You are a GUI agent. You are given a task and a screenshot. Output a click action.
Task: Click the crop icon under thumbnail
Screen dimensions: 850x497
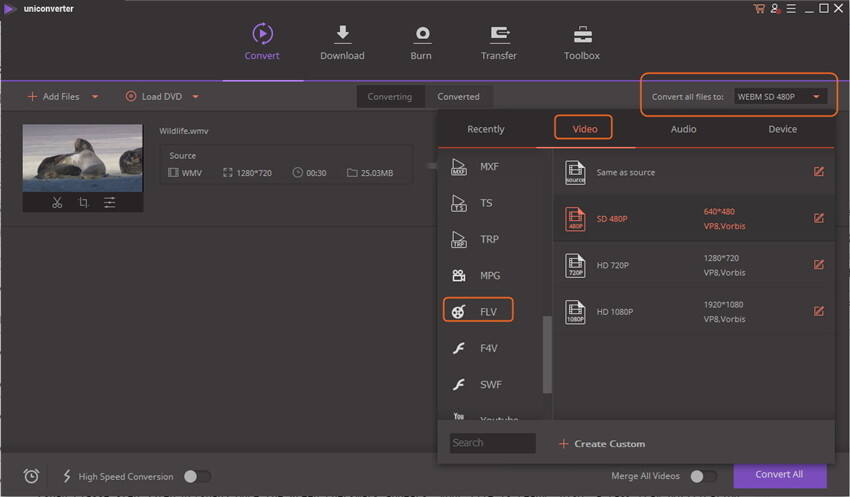[x=83, y=202]
